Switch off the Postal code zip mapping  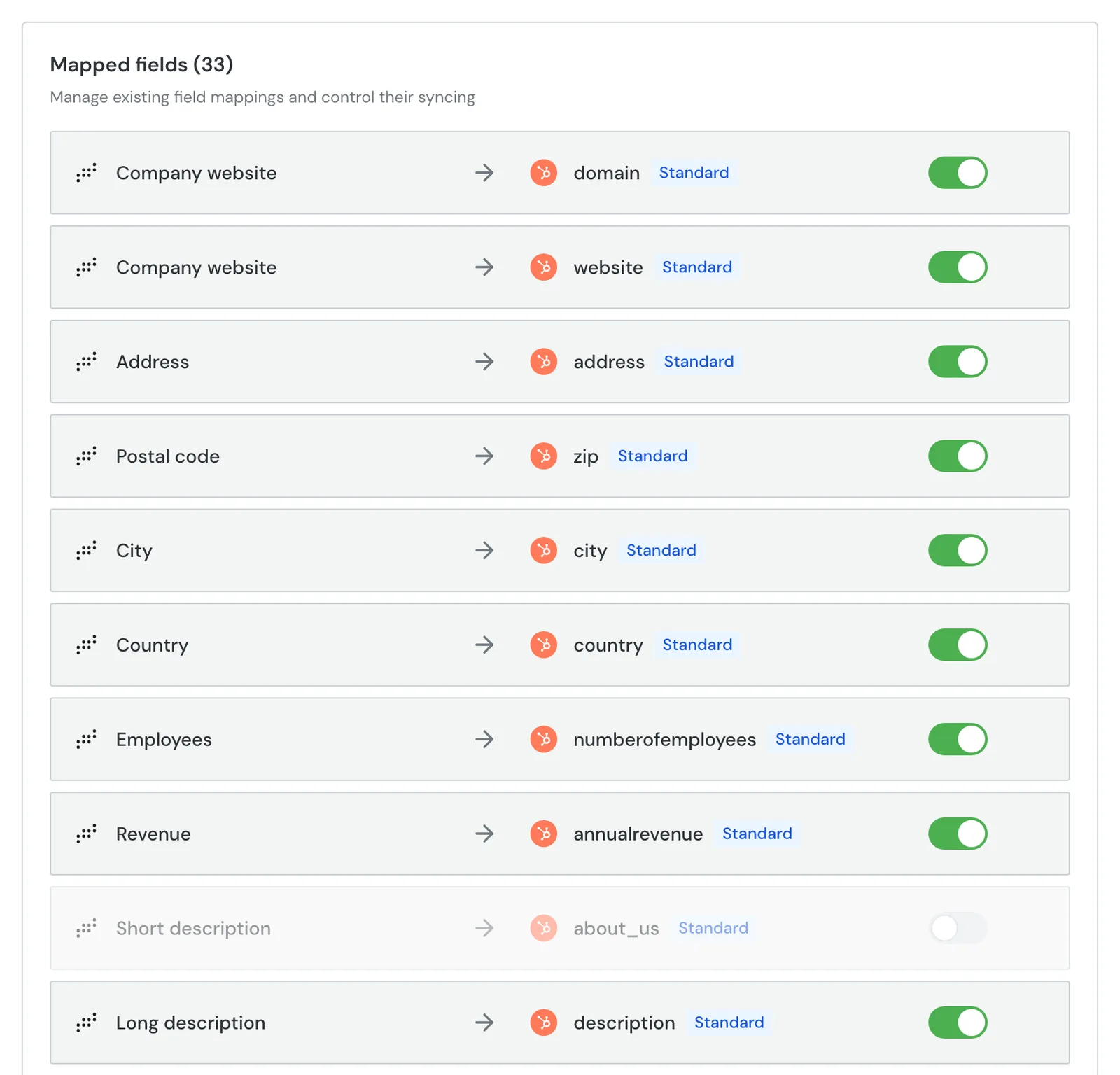pos(958,456)
